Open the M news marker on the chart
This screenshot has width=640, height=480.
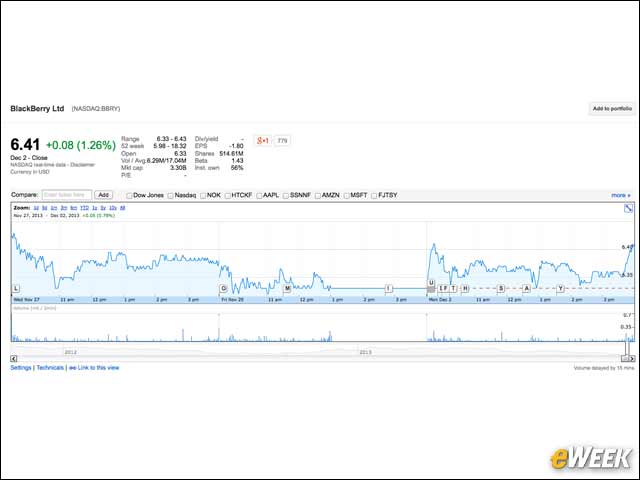(287, 289)
